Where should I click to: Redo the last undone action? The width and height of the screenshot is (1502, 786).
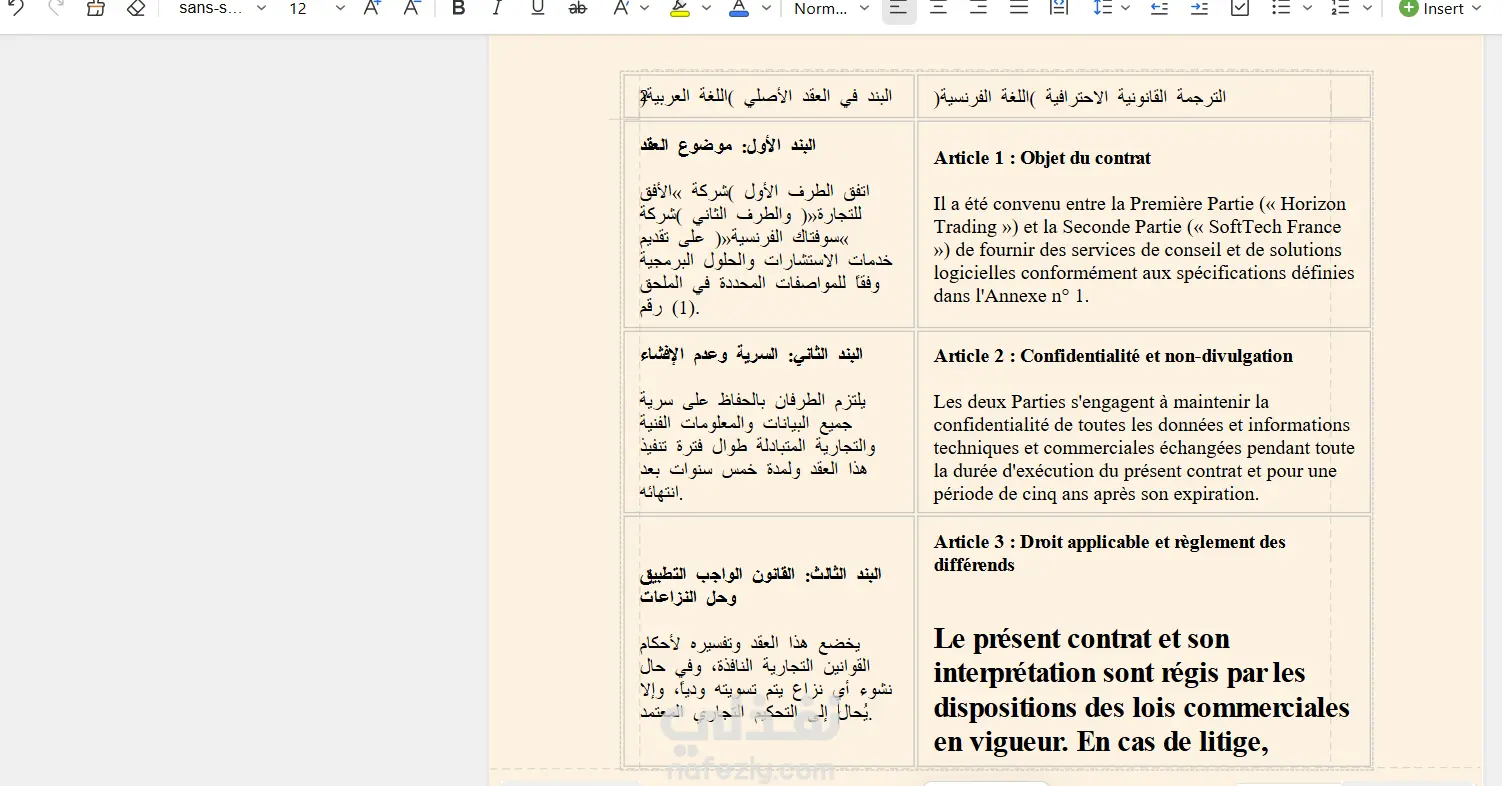coord(55,8)
